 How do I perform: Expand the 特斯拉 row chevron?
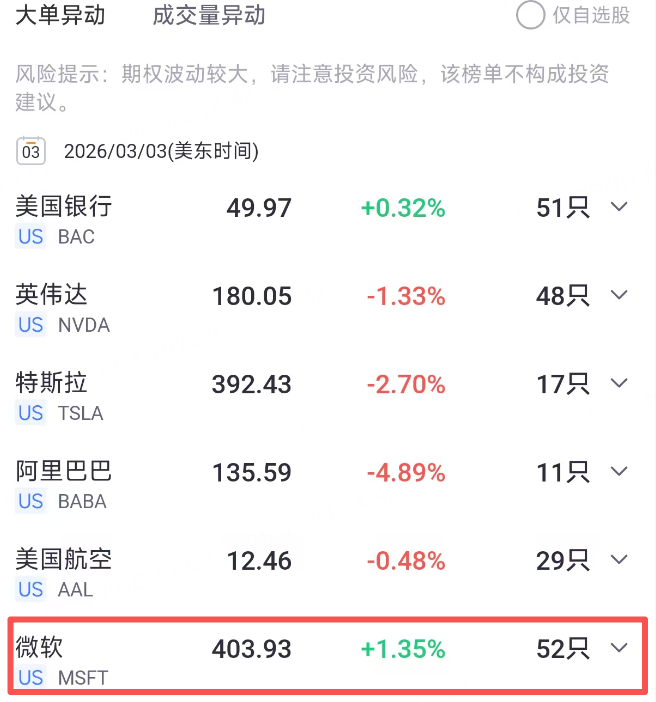tap(619, 383)
